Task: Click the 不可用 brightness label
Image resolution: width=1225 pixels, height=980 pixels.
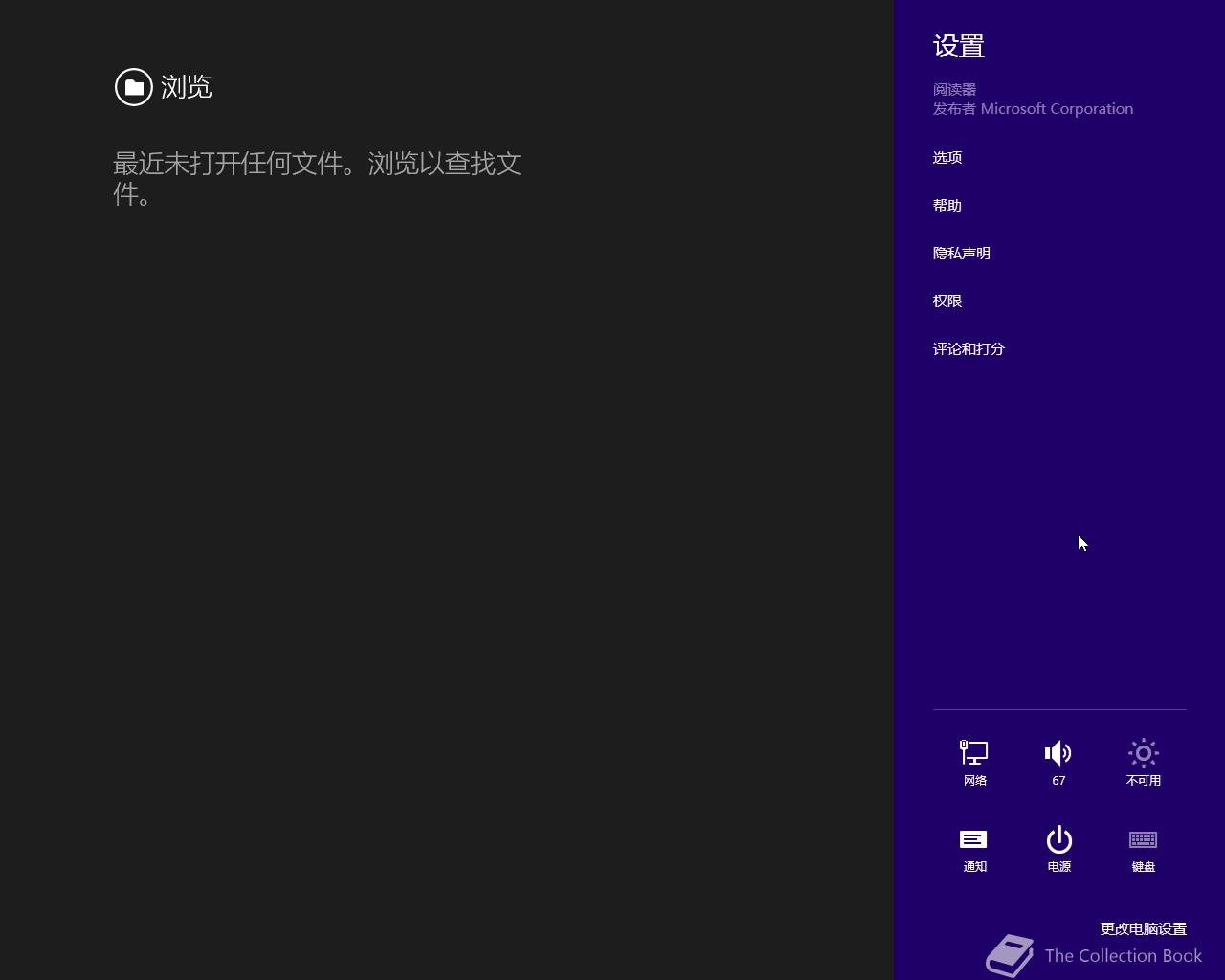Action: click(x=1143, y=780)
